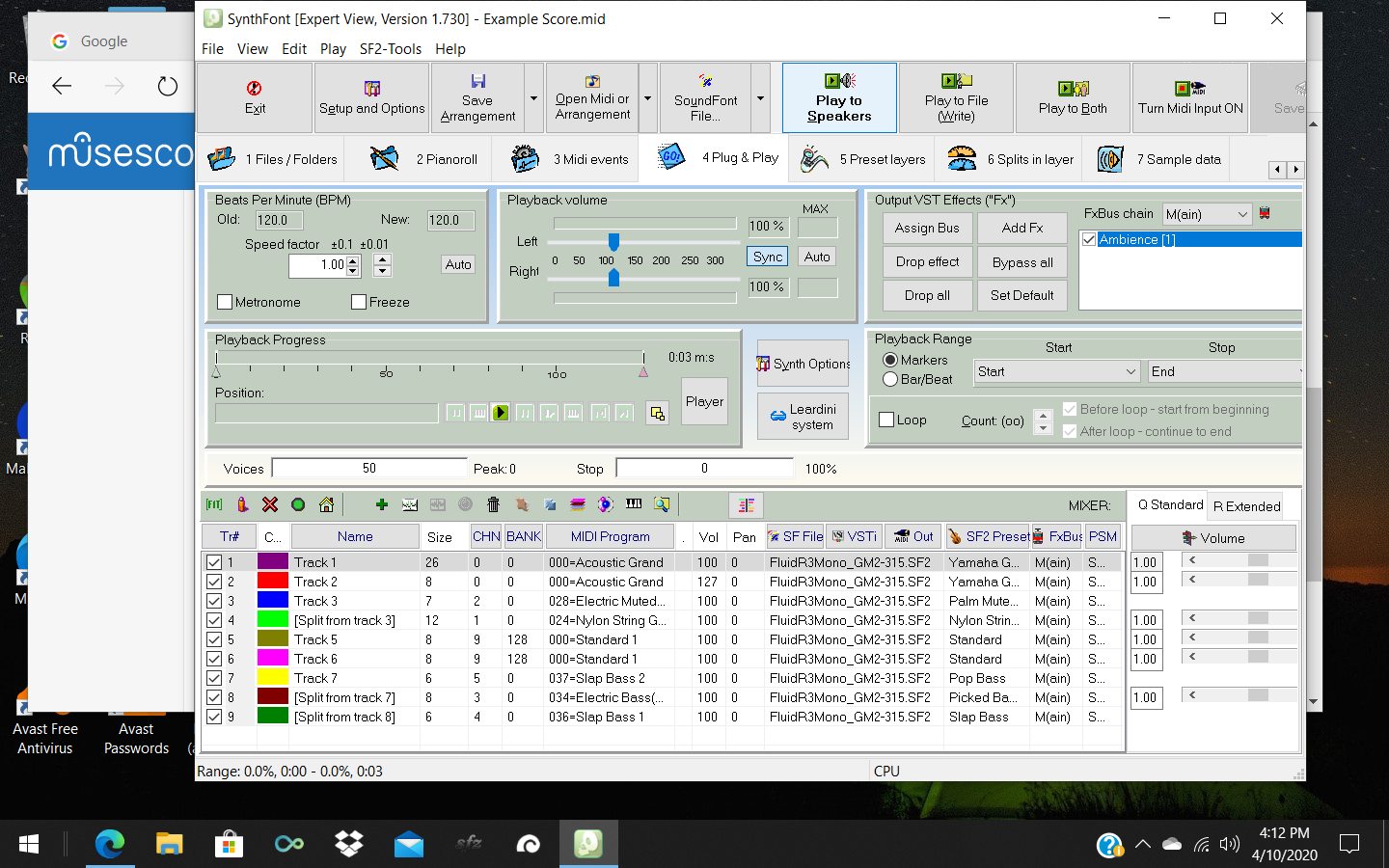The width and height of the screenshot is (1389, 868).
Task: Click the Sync volume button
Action: [768, 257]
